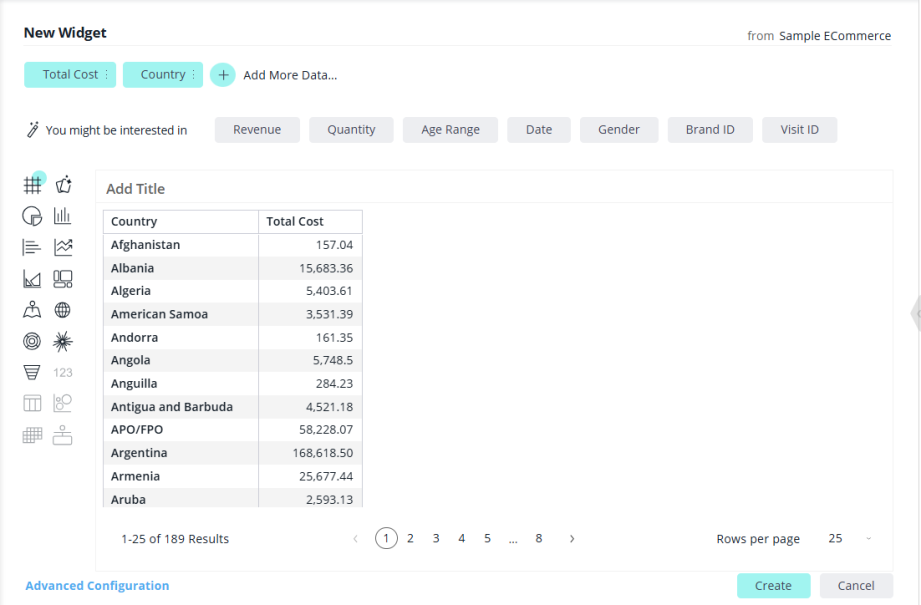Choose the Treemap chart type
The image size is (921, 605).
(63, 279)
